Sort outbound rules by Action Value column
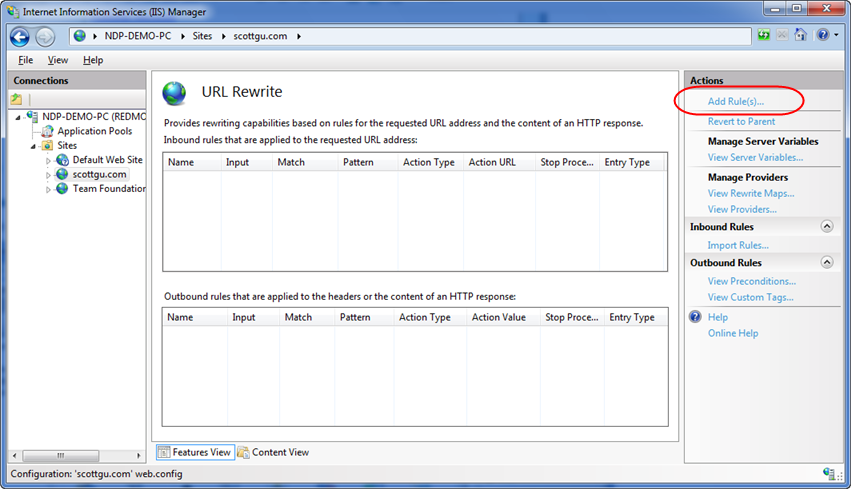Screen dimensions: 851x489 [503, 317]
